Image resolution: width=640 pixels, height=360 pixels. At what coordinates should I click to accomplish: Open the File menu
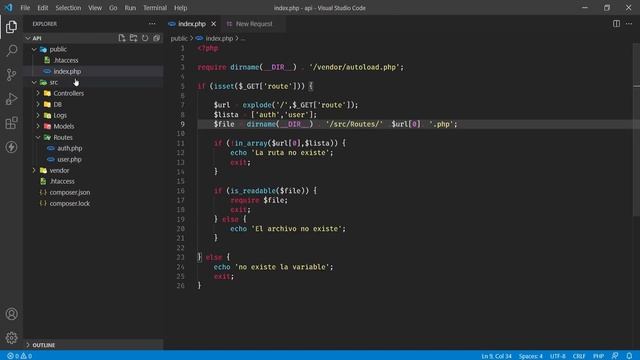coord(25,8)
